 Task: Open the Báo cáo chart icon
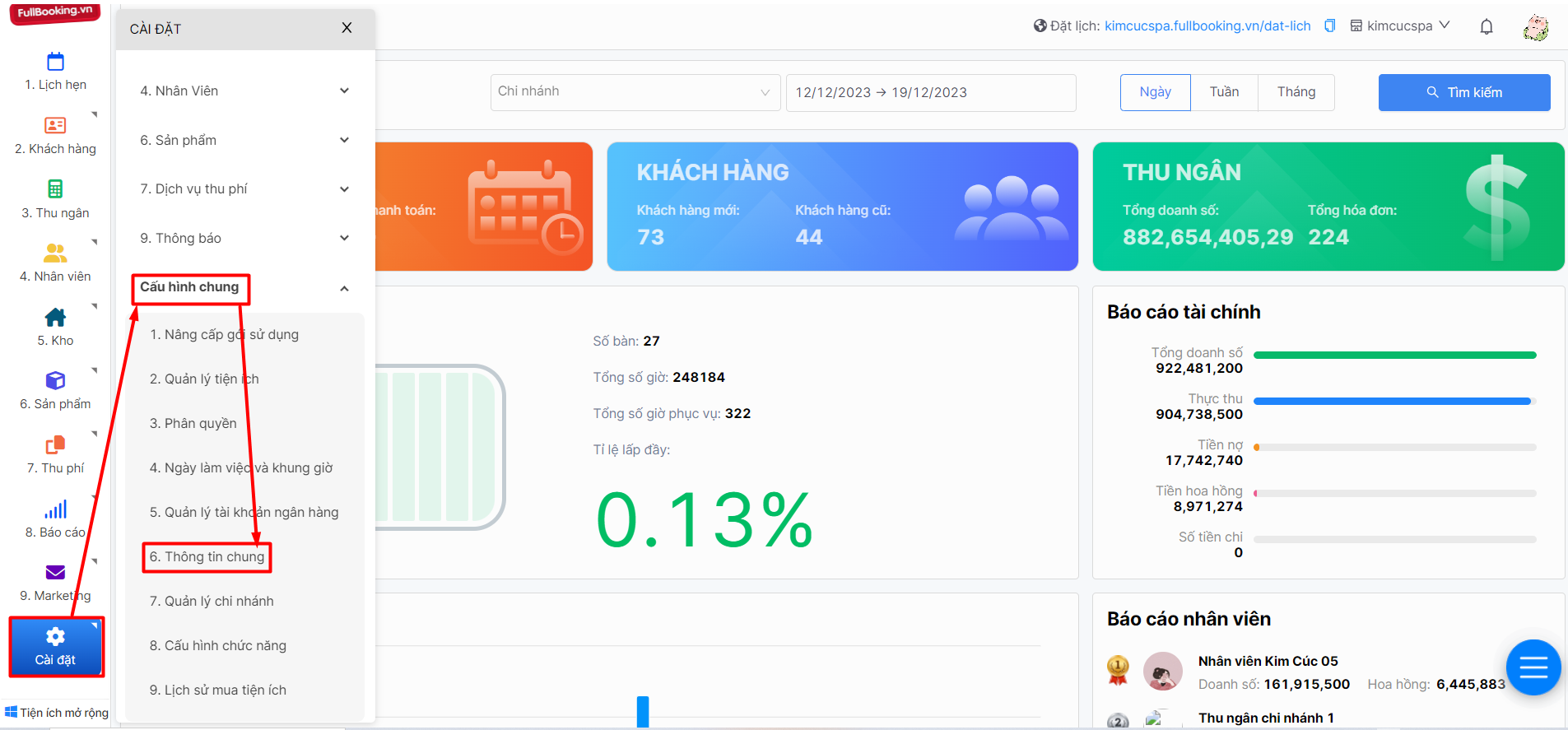click(x=55, y=509)
